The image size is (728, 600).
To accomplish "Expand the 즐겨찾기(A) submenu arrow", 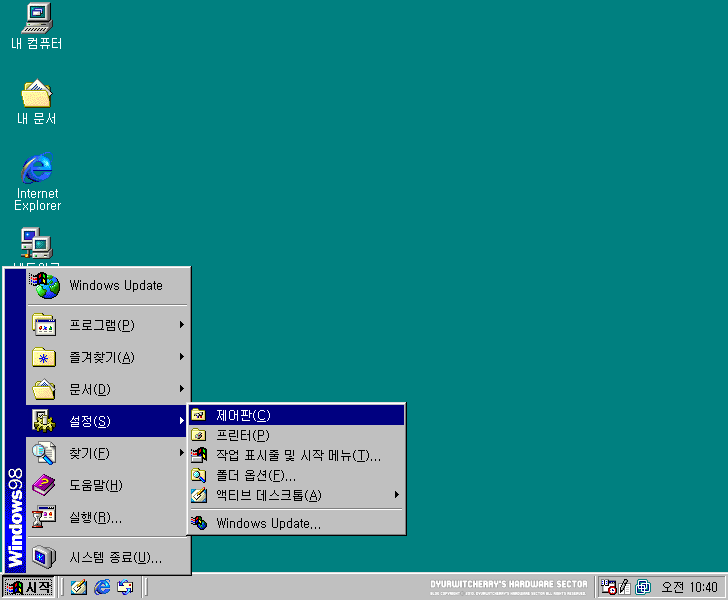I will pyautogui.click(x=182, y=357).
